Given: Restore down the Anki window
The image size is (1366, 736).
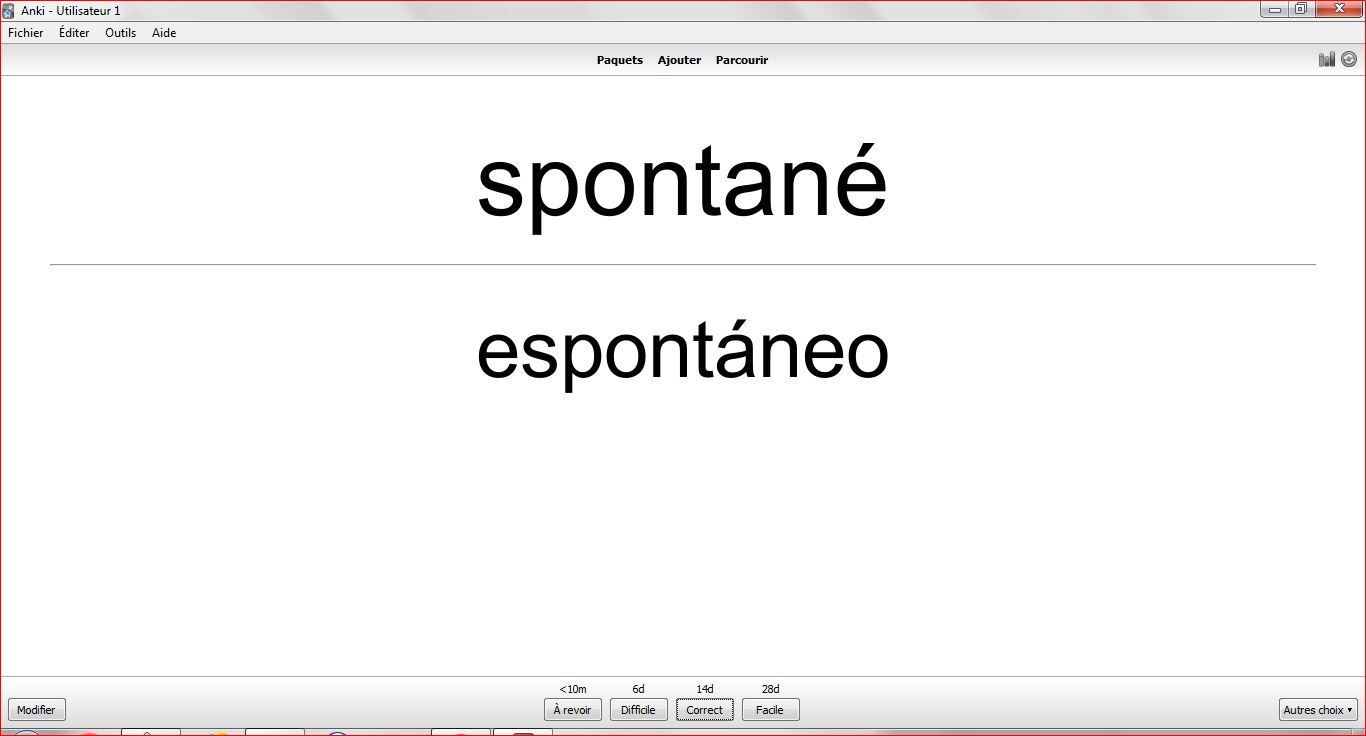Looking at the screenshot, I should tap(1300, 10).
